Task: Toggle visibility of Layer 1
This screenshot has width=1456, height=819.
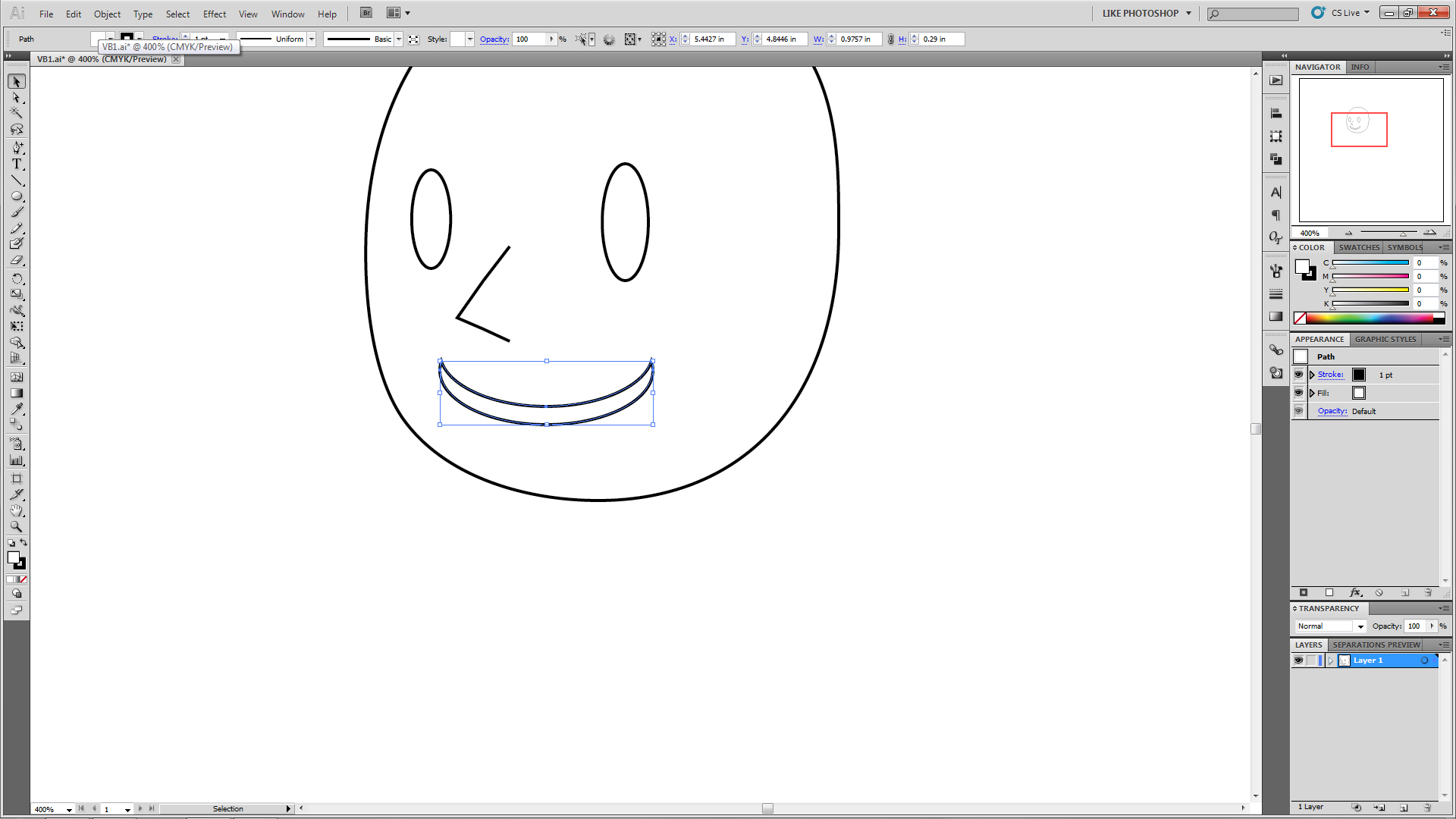Action: 1298,661
